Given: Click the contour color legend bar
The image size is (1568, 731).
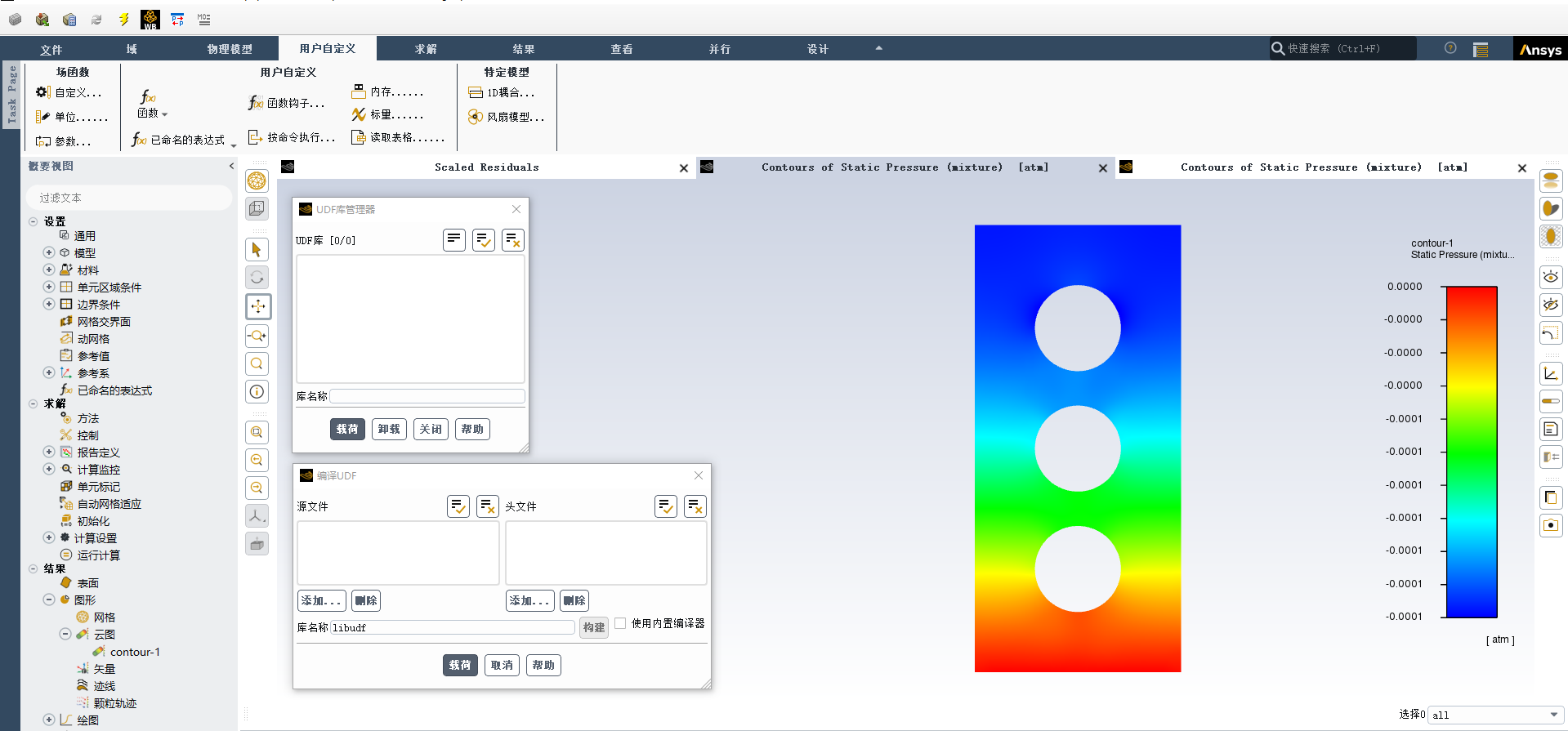Looking at the screenshot, I should 1472,452.
